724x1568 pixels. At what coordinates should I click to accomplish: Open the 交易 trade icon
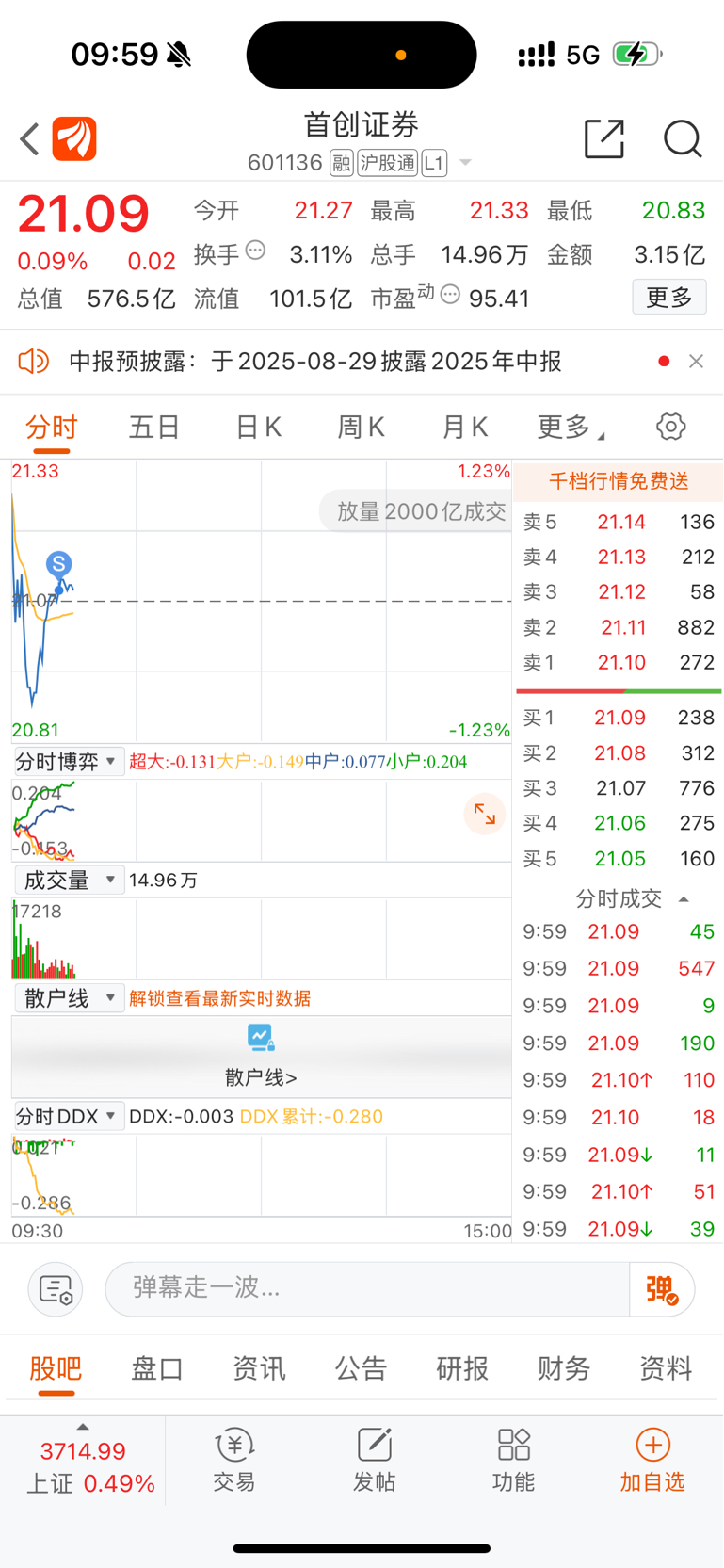[x=234, y=1460]
